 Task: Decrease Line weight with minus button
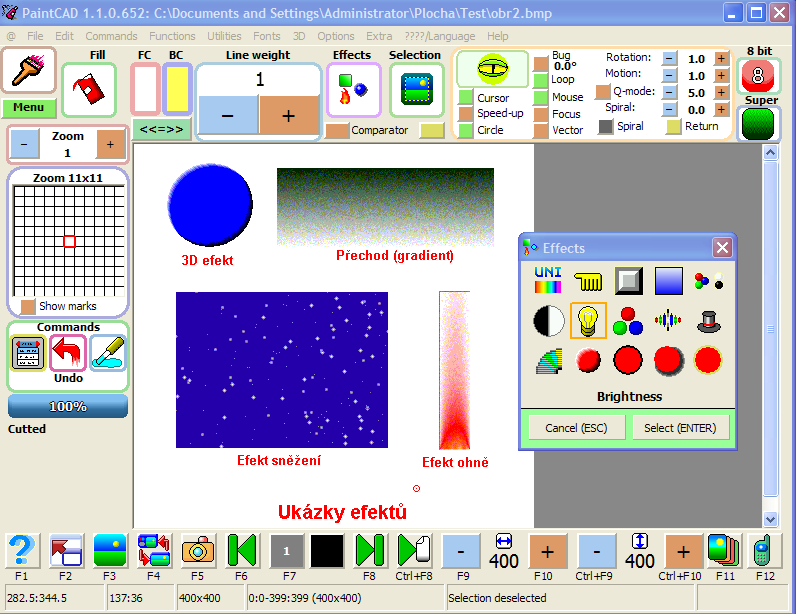tap(228, 115)
